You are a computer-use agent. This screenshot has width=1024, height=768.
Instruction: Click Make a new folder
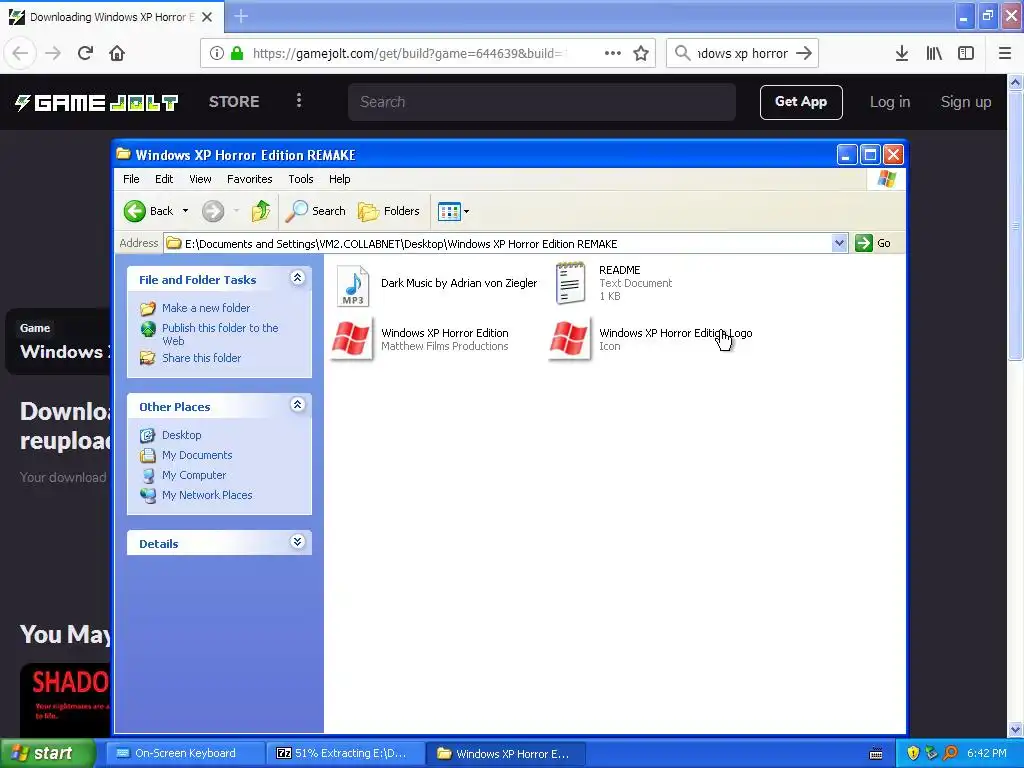(x=206, y=308)
